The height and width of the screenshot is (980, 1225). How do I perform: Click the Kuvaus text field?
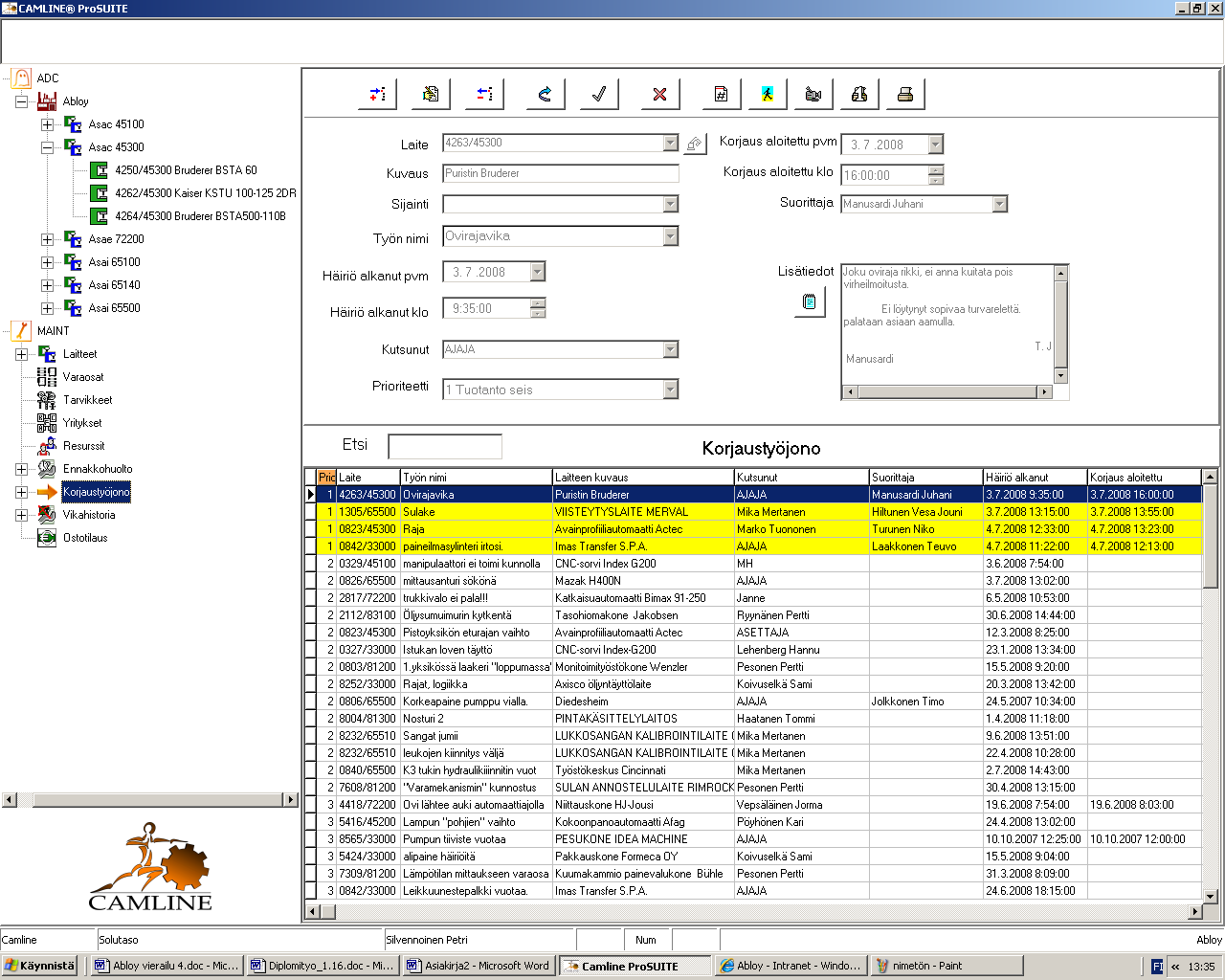561,173
